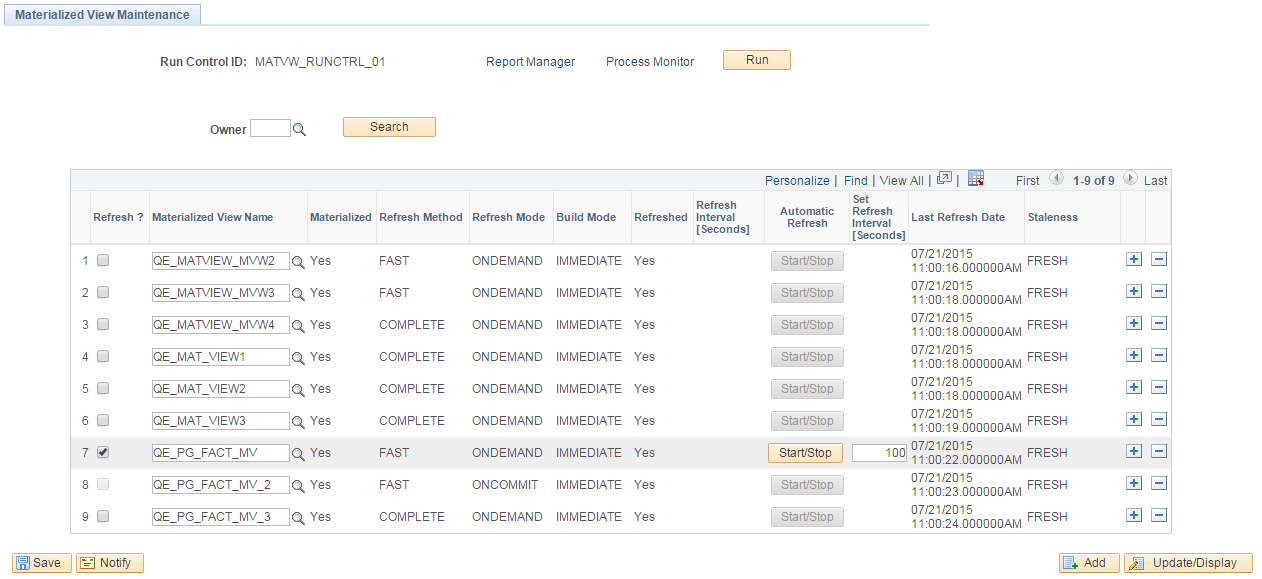Open the Personalize grid settings
Image resolution: width=1262 pixels, height=579 pixels.
click(x=797, y=180)
